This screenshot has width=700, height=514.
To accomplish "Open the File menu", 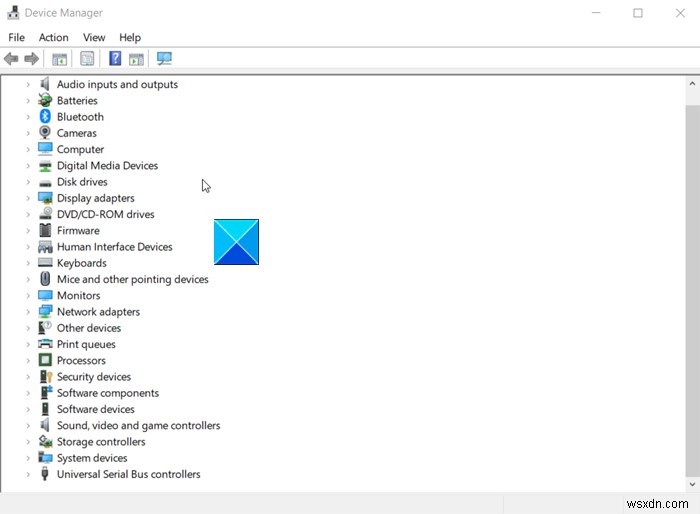I will (x=17, y=38).
